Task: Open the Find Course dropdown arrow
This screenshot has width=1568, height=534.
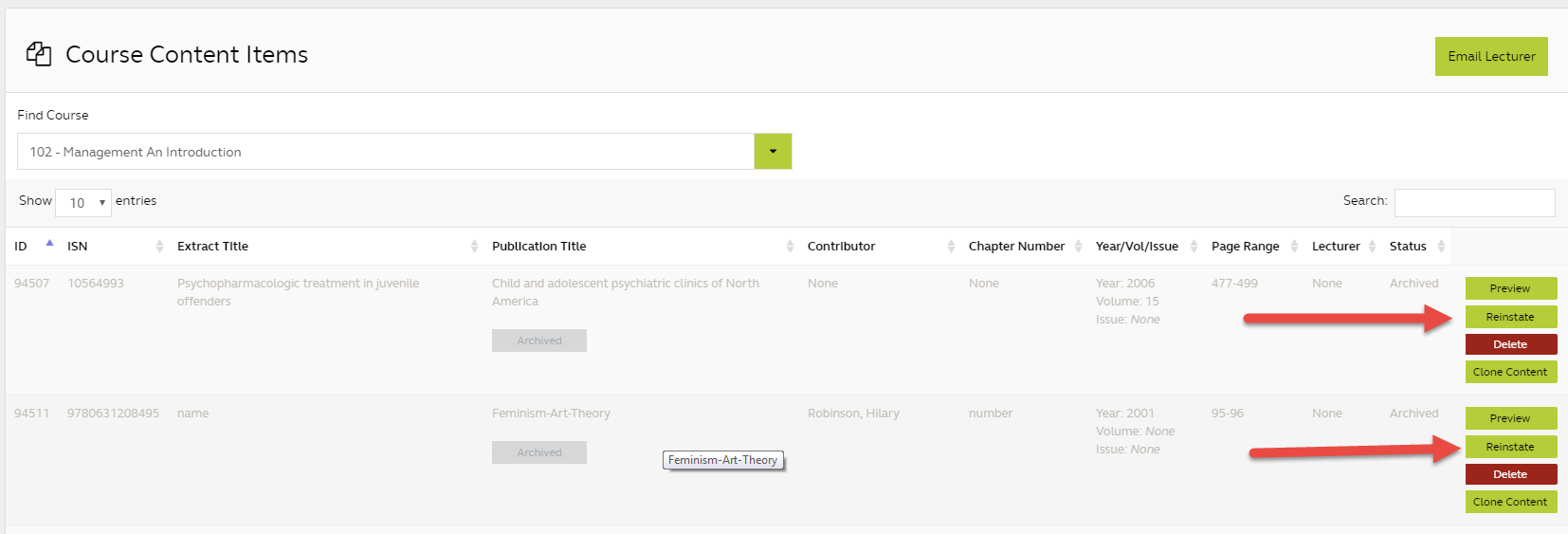Action: point(773,152)
